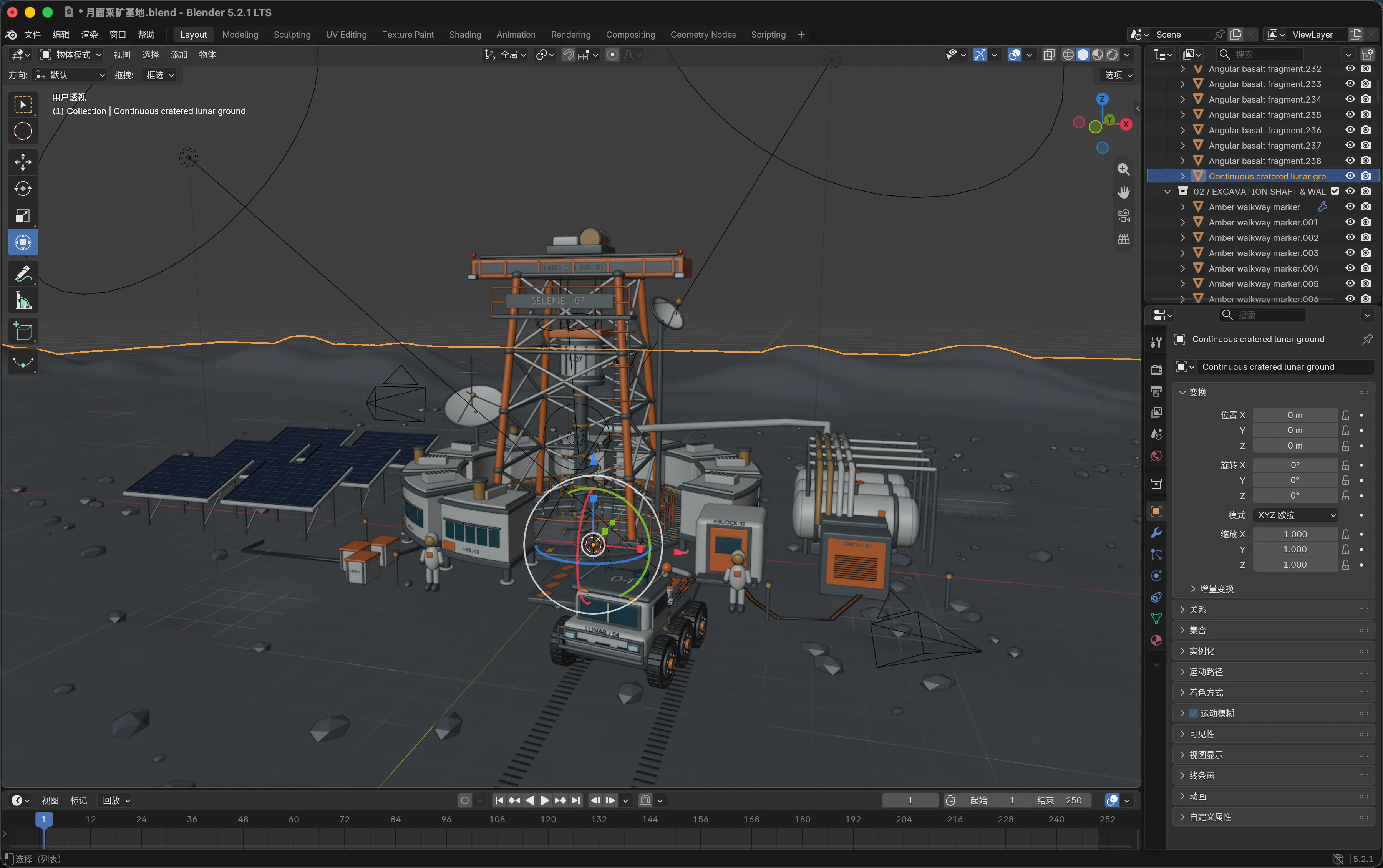This screenshot has height=868, width=1383.
Task: Toggle camera view in viewport
Action: coord(1124,215)
